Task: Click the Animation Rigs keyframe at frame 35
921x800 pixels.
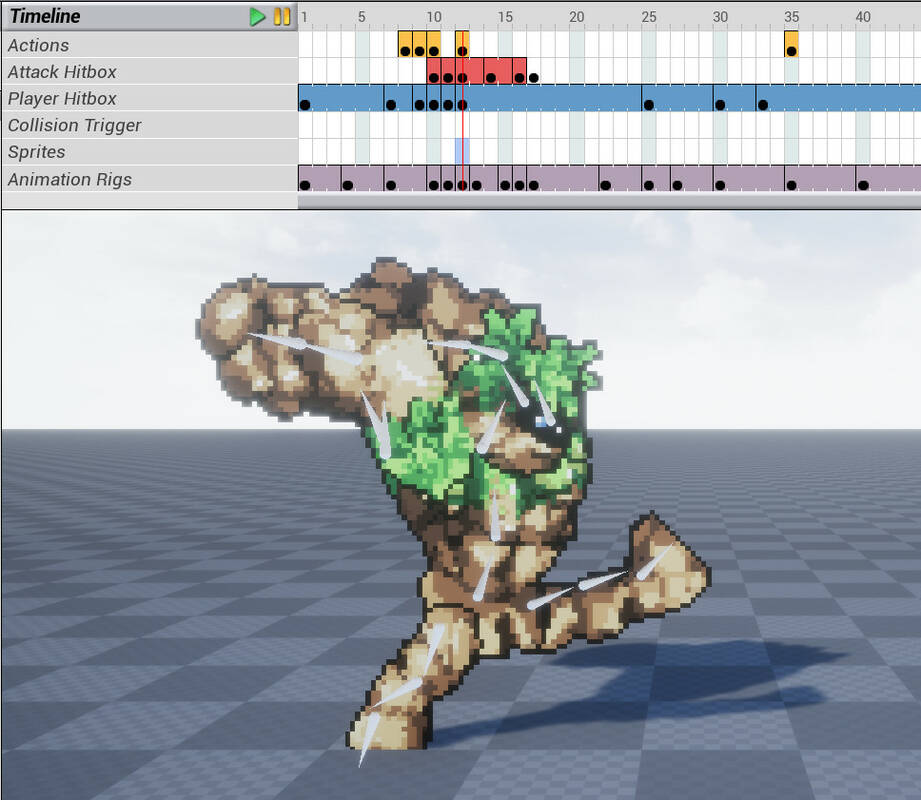Action: tap(791, 185)
